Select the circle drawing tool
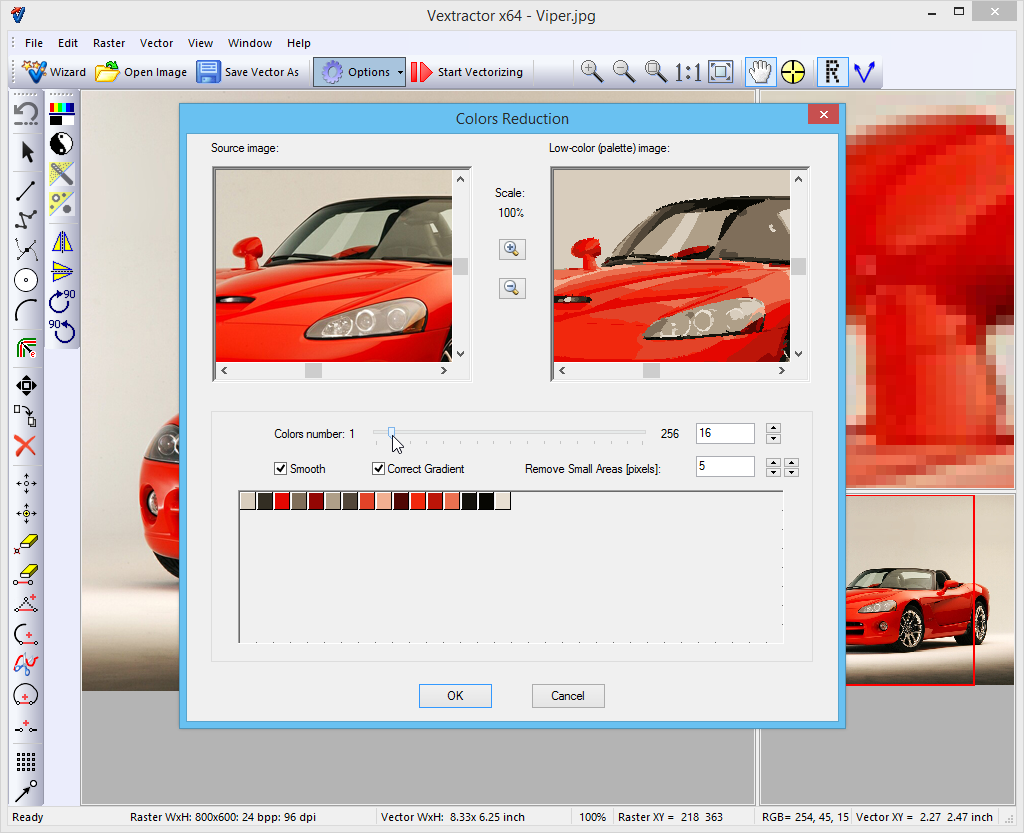Image resolution: width=1024 pixels, height=833 pixels. (26, 281)
